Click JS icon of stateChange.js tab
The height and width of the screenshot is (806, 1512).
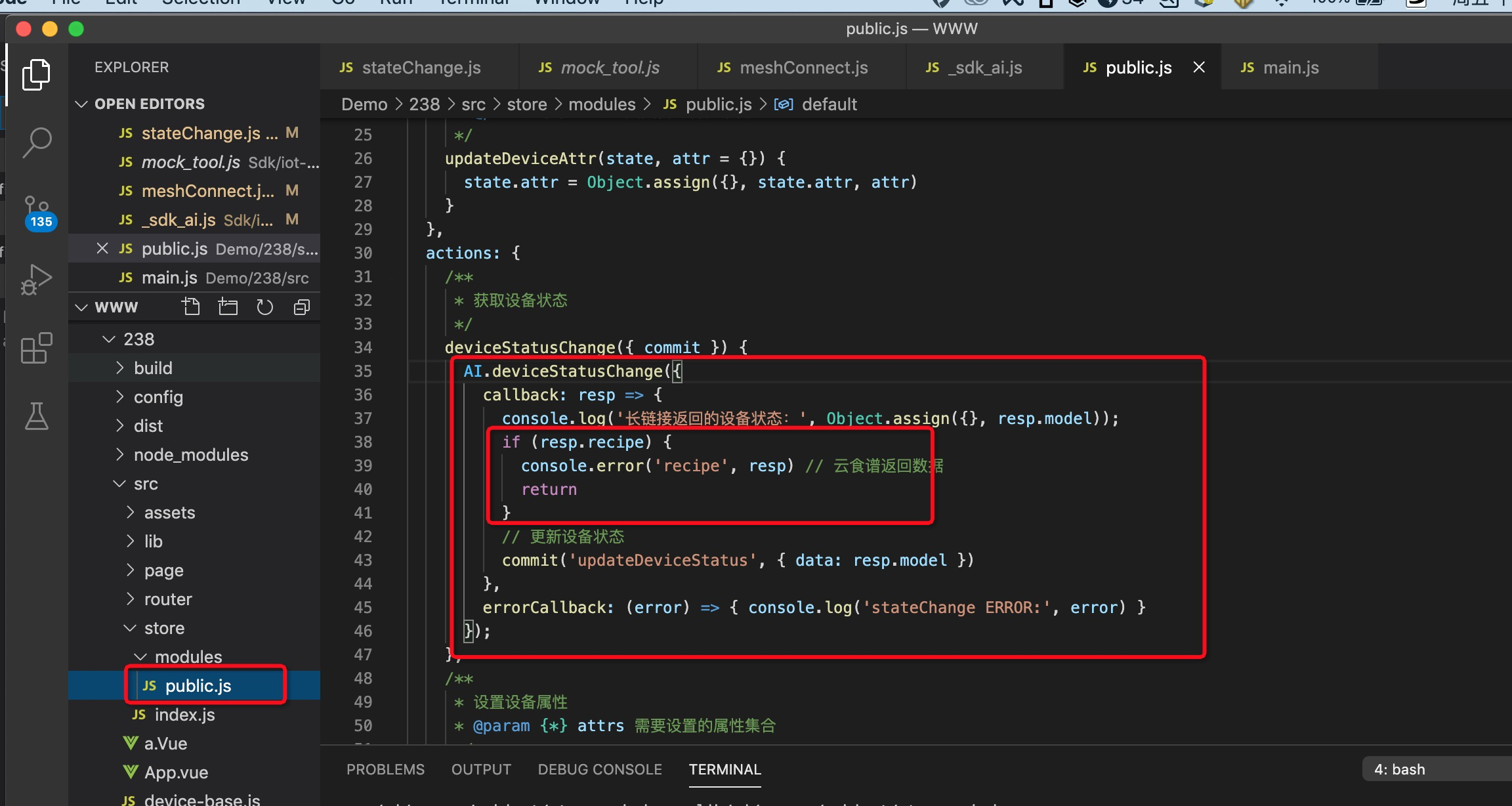[346, 68]
